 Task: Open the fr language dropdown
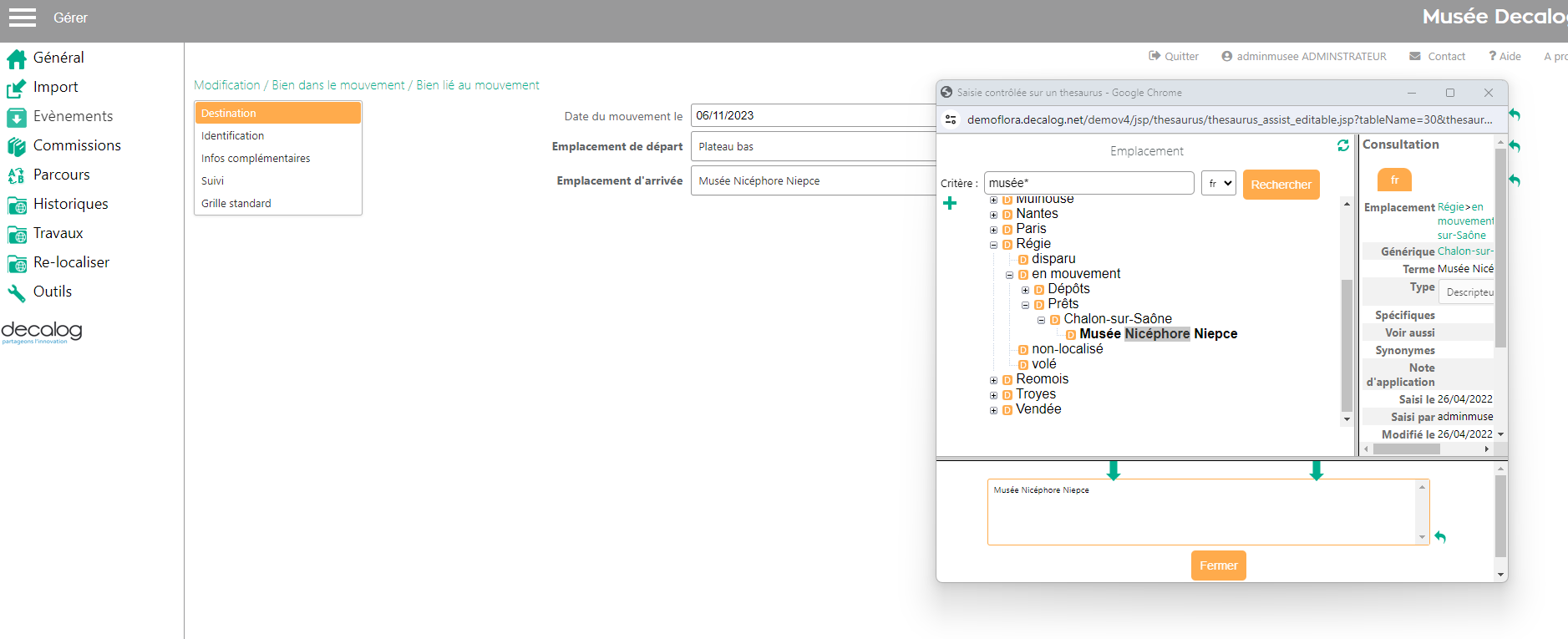pyautogui.click(x=1218, y=183)
